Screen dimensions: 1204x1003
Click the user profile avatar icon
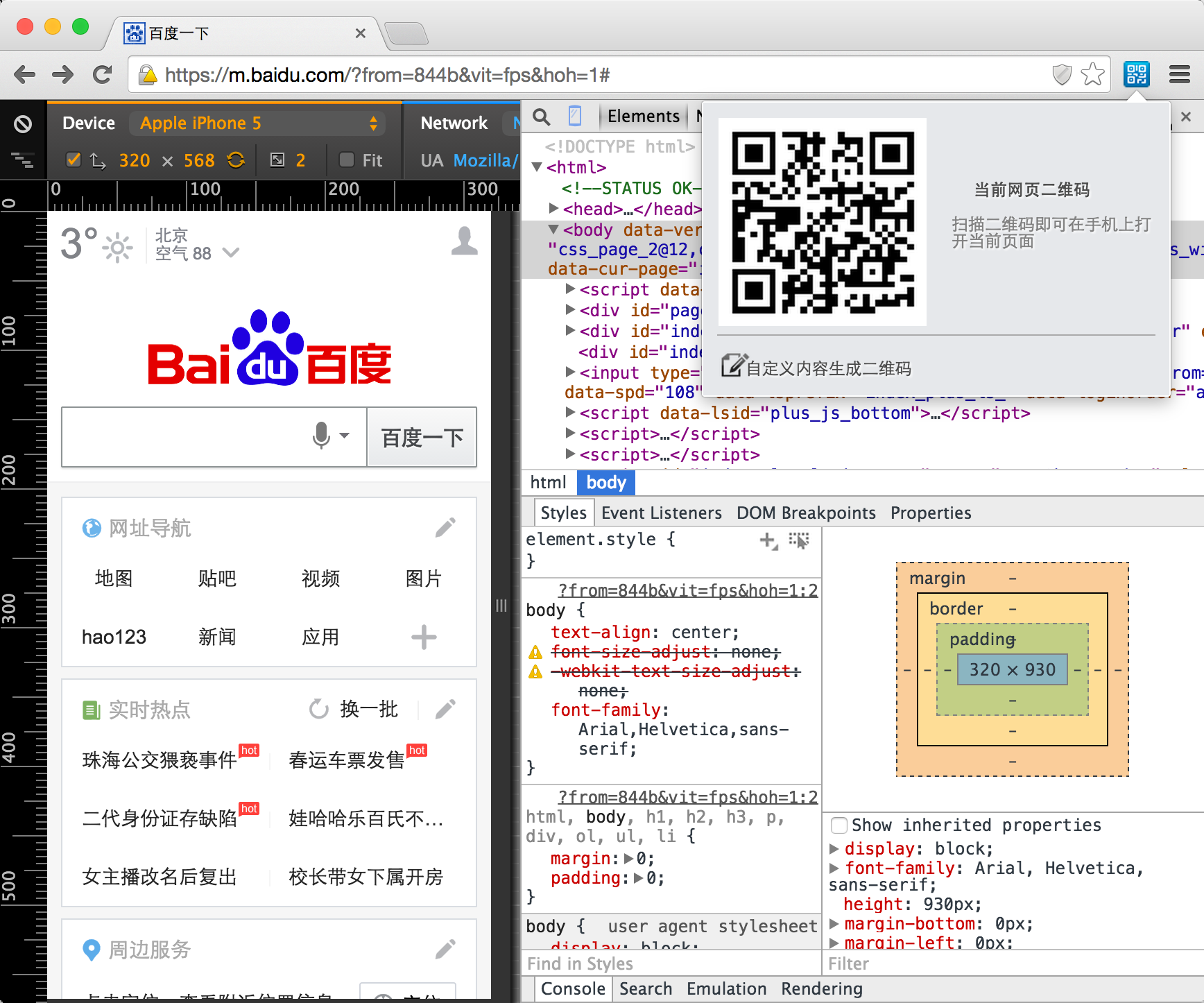pos(464,241)
